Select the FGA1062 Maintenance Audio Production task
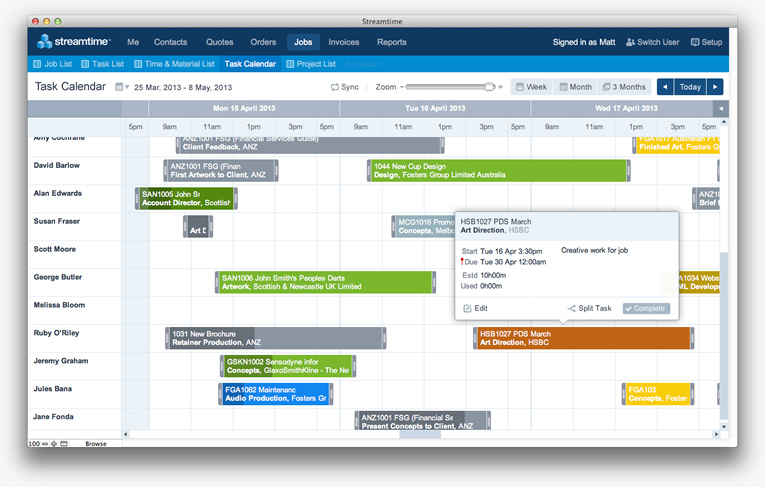Viewport: 765px width, 487px height. coord(276,394)
